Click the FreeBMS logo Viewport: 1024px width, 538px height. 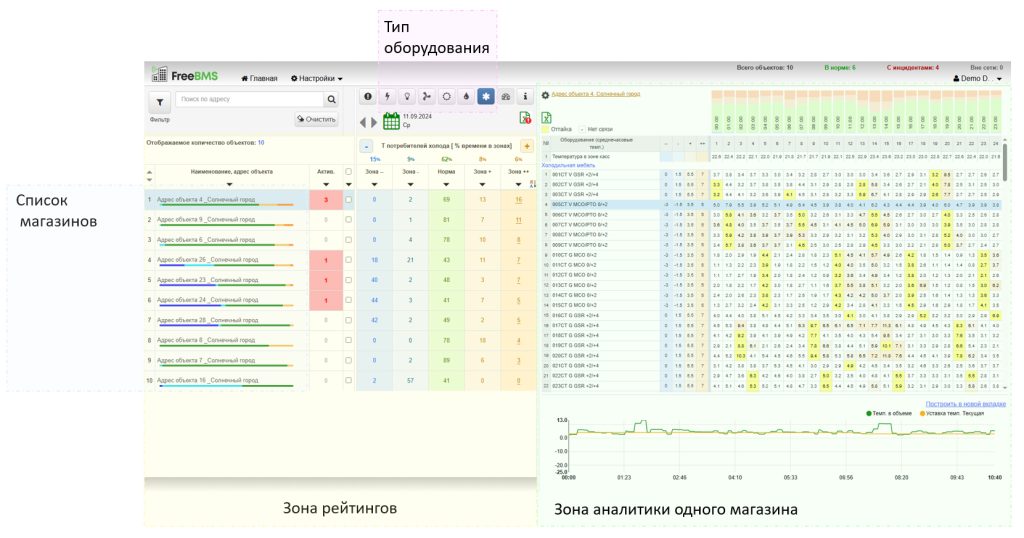pyautogui.click(x=185, y=76)
